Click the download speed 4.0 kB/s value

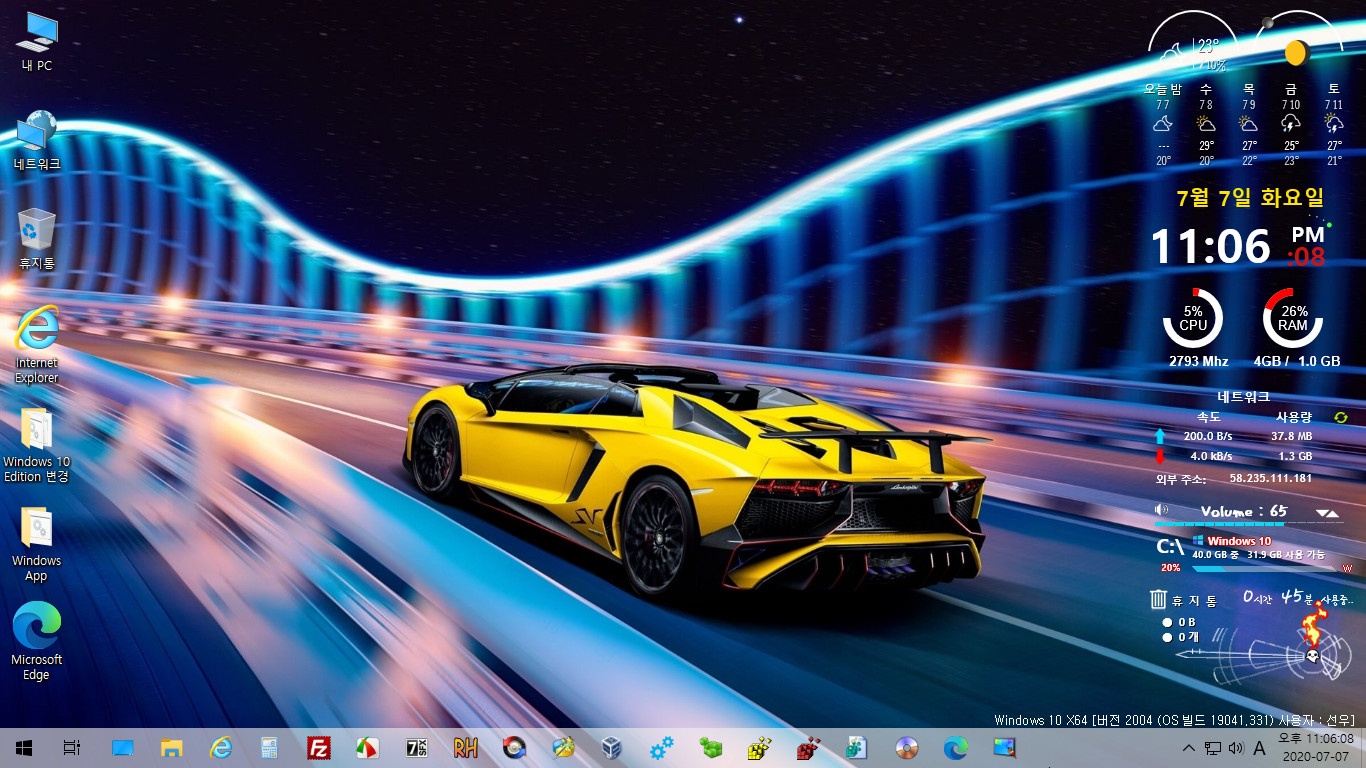click(1211, 456)
